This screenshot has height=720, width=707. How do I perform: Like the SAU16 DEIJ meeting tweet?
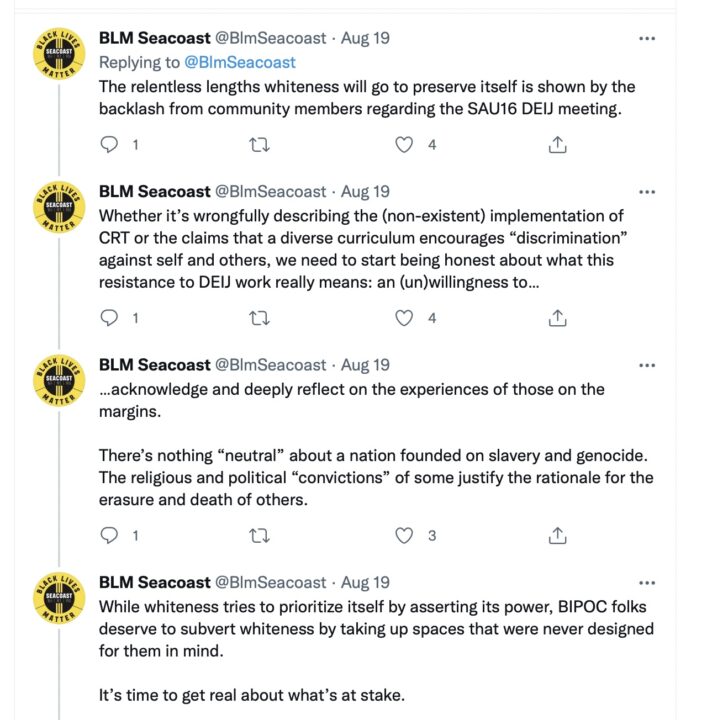pyautogui.click(x=404, y=145)
